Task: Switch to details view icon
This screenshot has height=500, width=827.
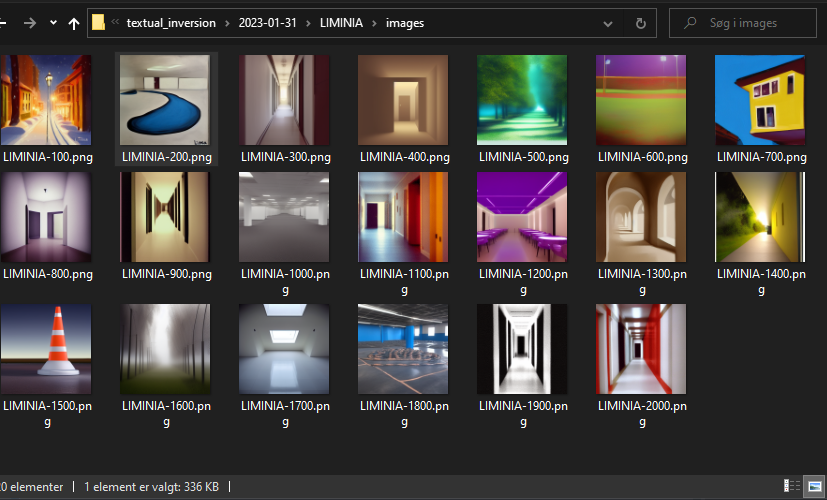Action: [x=792, y=485]
